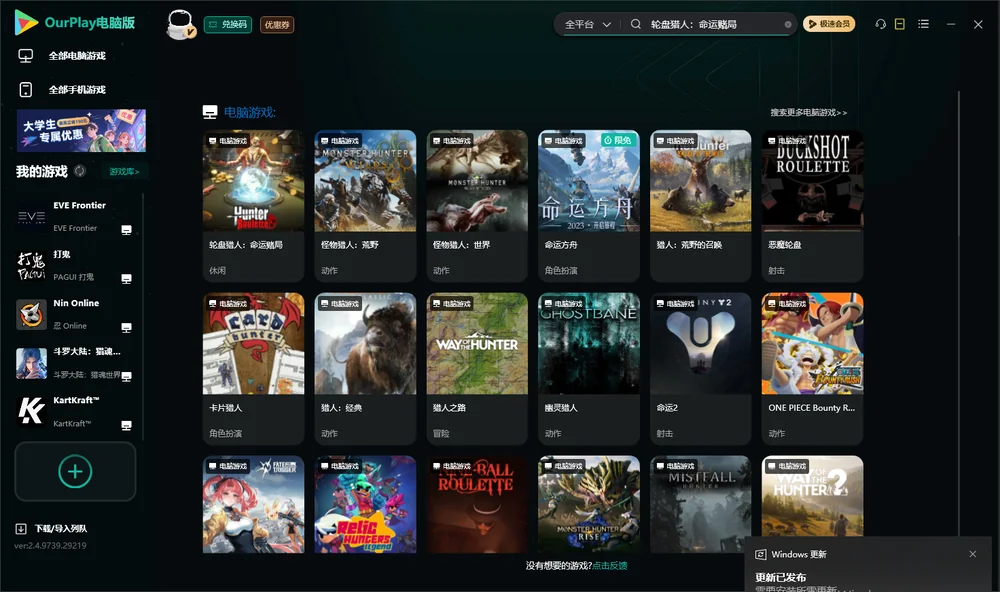
Task: Dismiss the Windows 更新 notification
Action: 973,554
